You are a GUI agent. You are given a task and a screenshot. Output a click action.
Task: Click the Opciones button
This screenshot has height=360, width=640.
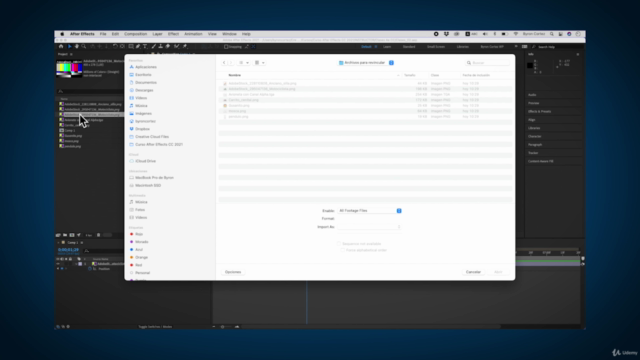233,272
